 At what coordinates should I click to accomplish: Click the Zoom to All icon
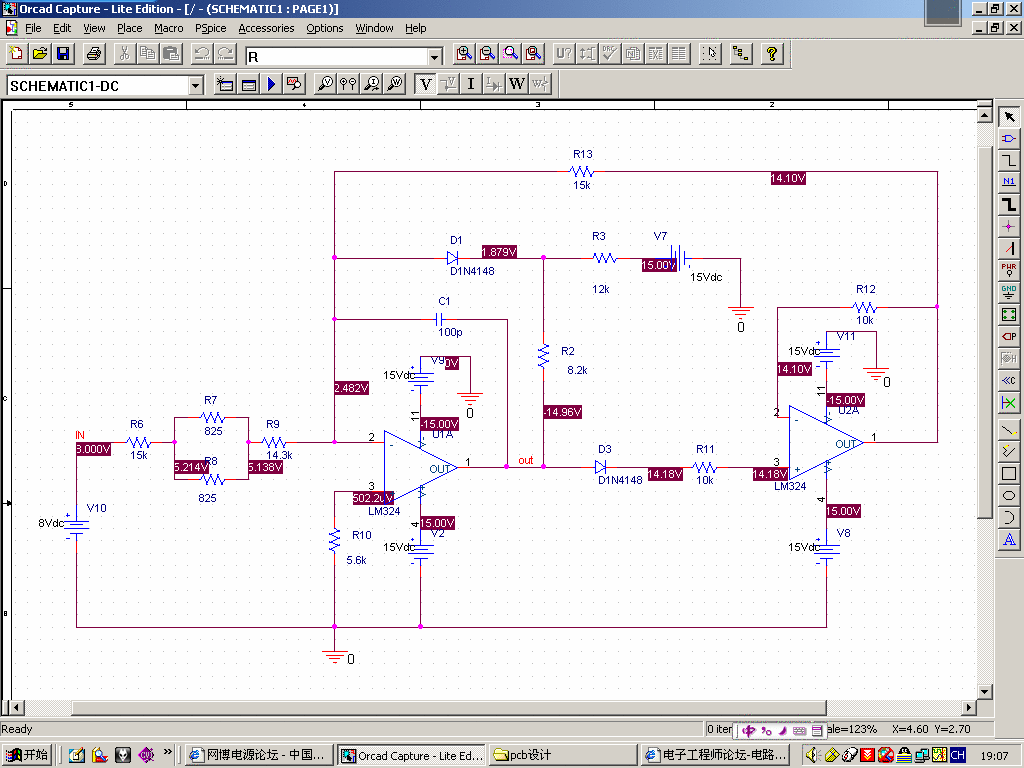coord(534,54)
